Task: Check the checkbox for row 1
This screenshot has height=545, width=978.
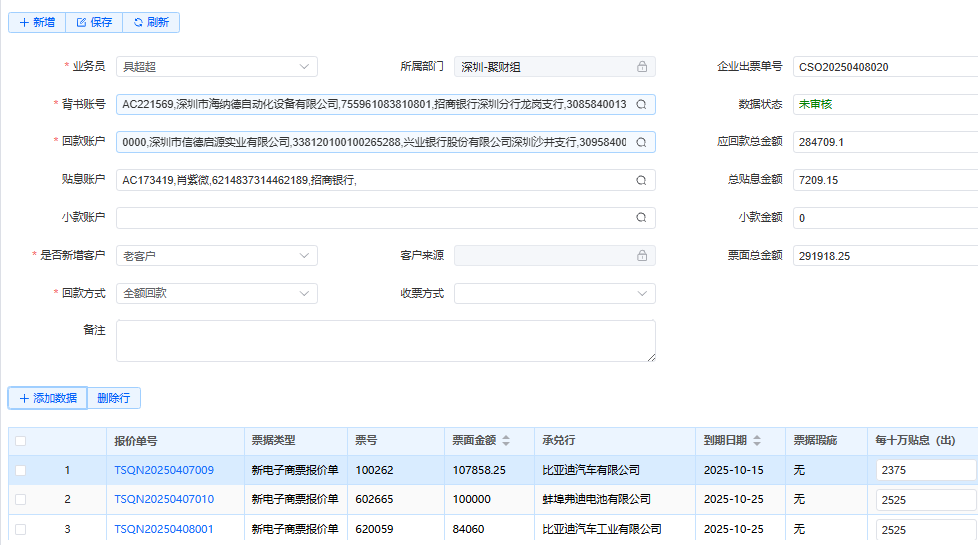Action: 21,470
